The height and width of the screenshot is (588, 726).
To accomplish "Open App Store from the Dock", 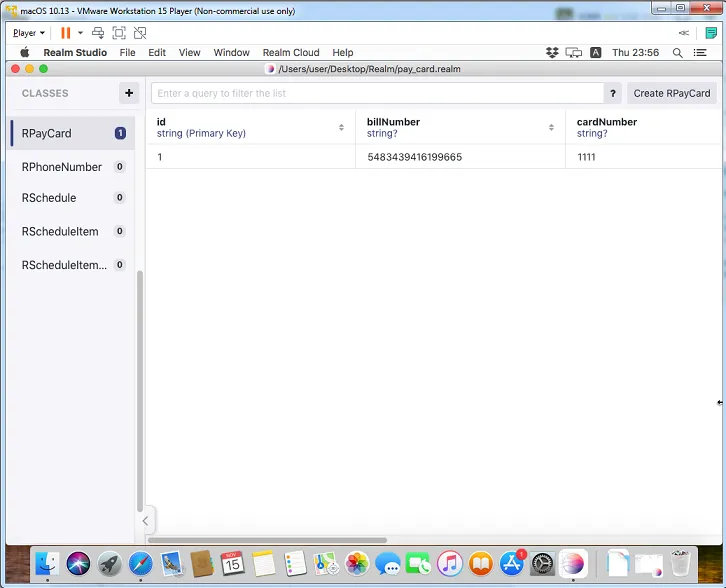I will pos(512,563).
